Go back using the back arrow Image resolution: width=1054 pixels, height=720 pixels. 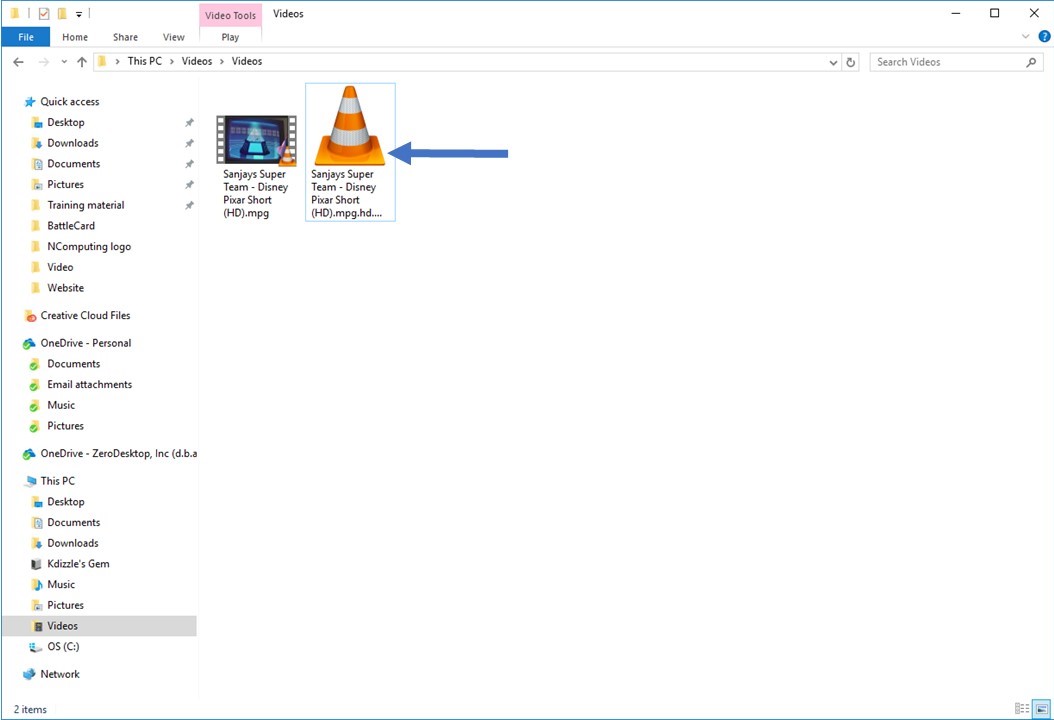[18, 62]
